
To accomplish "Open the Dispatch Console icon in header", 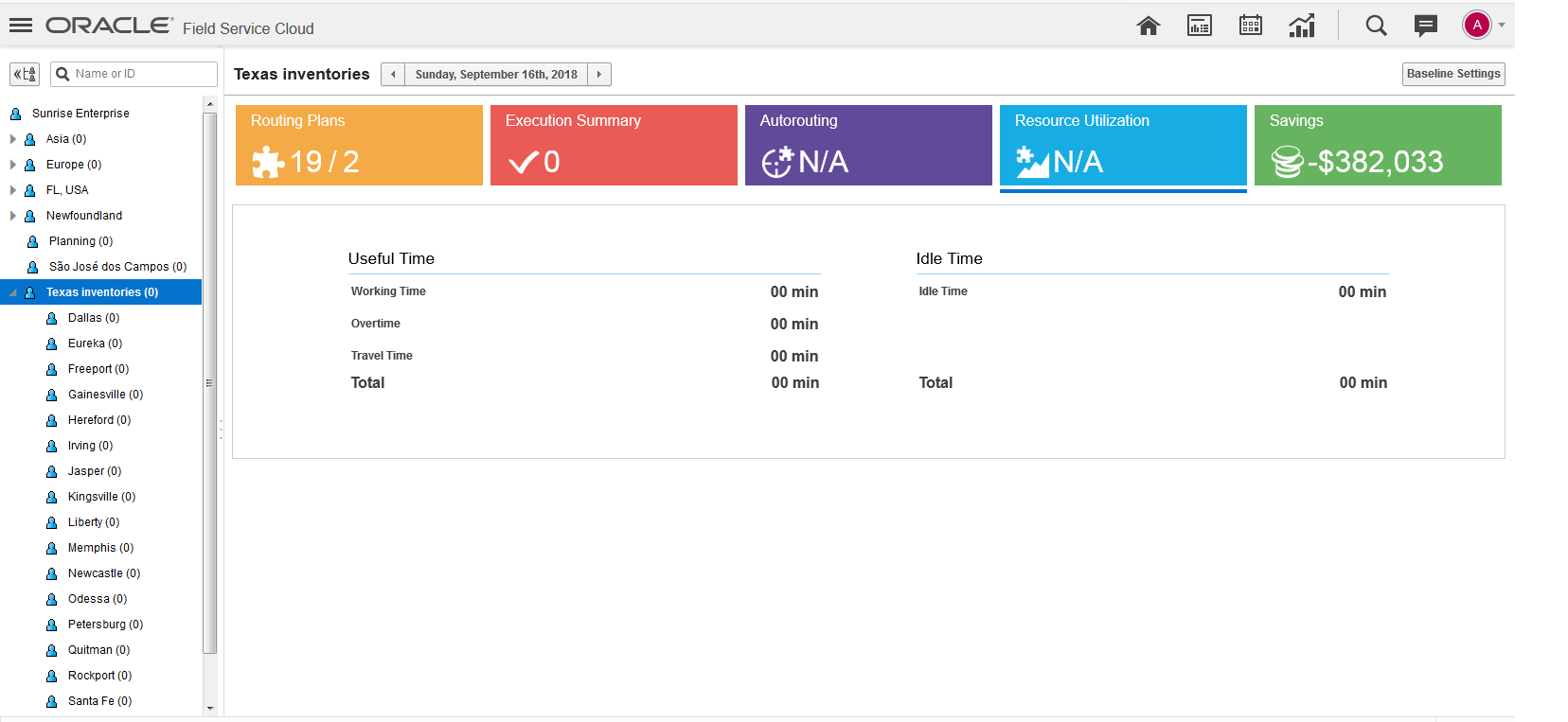I will point(1200,26).
